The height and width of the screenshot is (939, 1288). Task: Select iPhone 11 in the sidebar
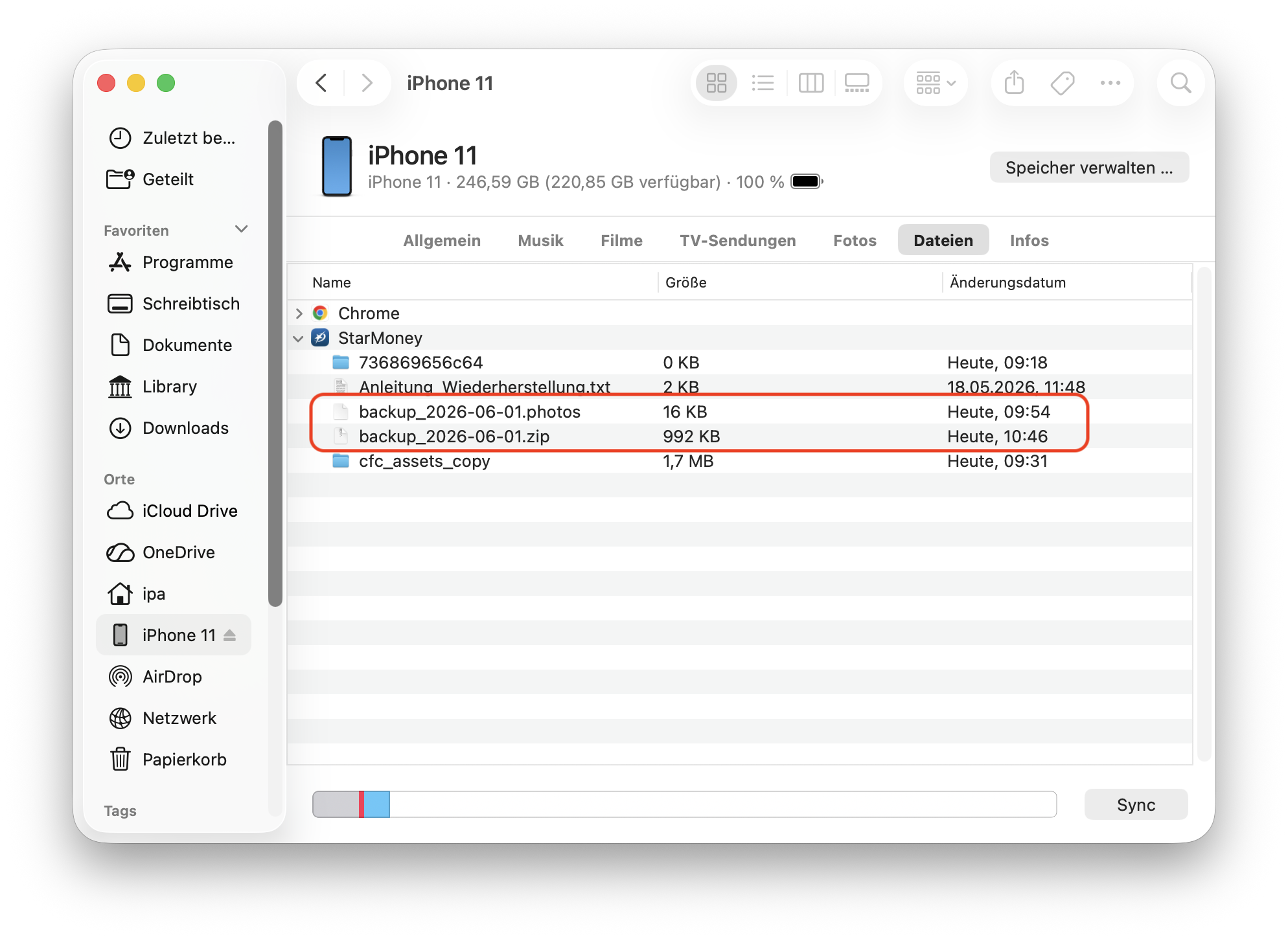[x=174, y=635]
